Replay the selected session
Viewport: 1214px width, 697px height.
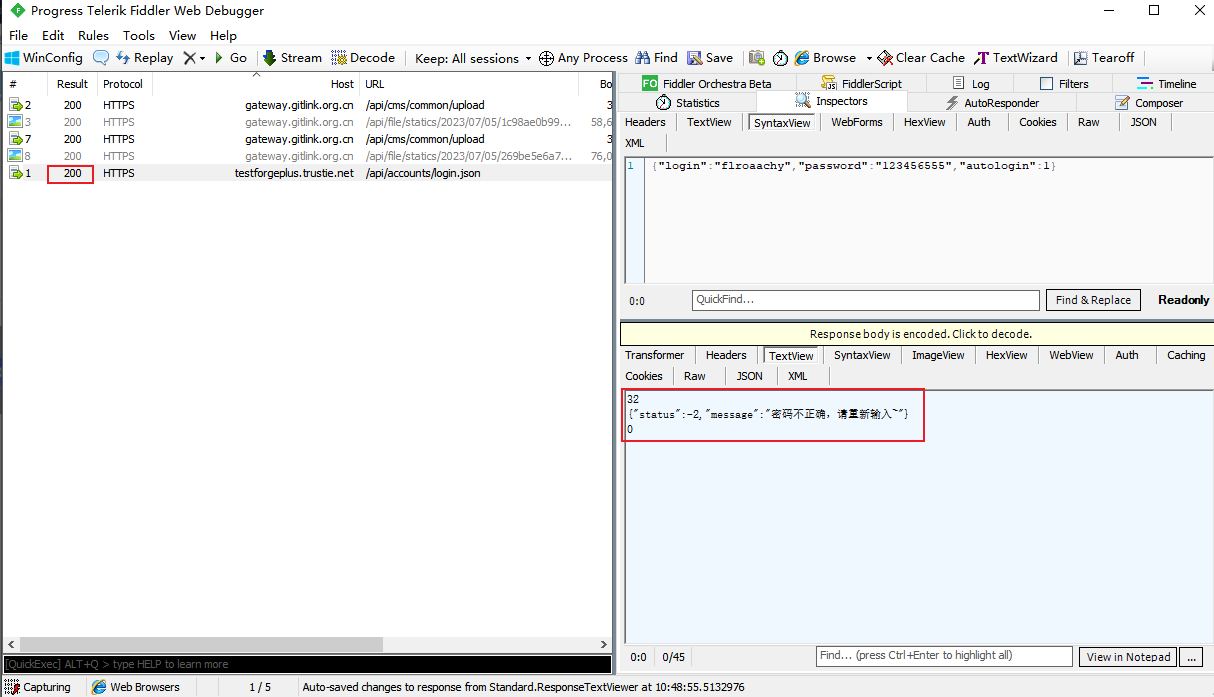144,58
